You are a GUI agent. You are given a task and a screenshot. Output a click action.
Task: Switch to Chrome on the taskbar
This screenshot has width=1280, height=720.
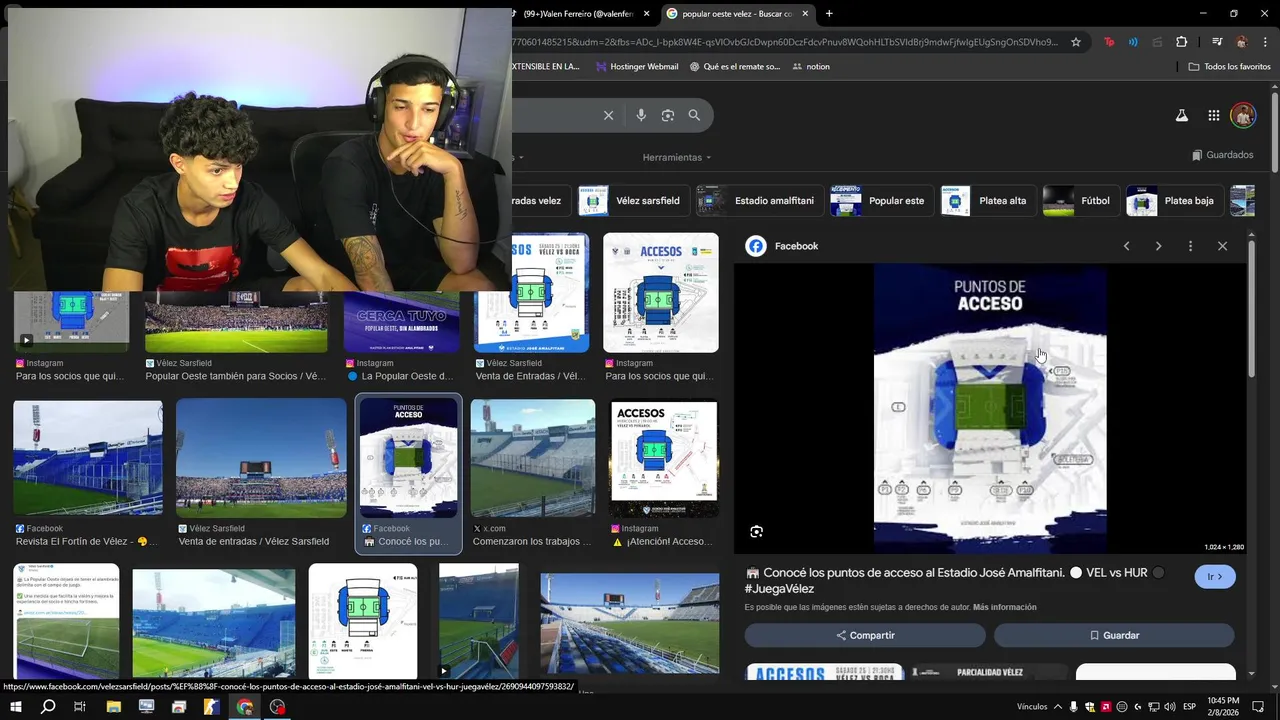245,707
